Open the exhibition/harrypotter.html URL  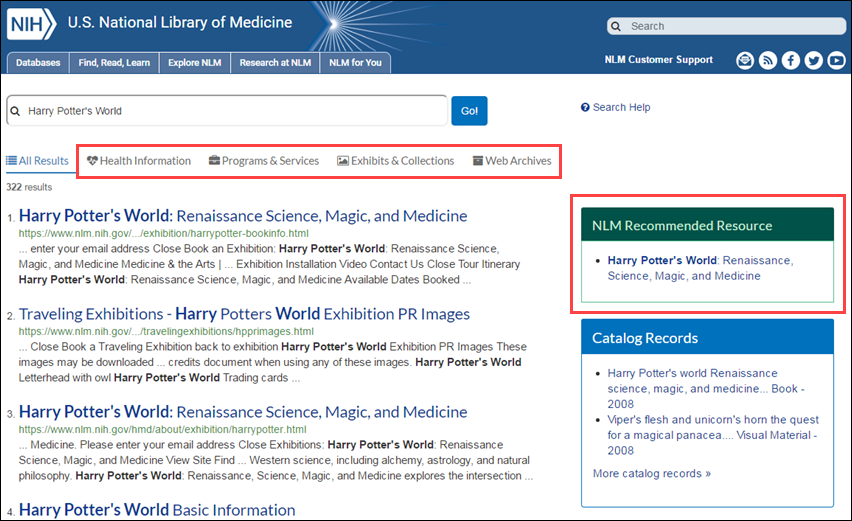click(x=162, y=430)
